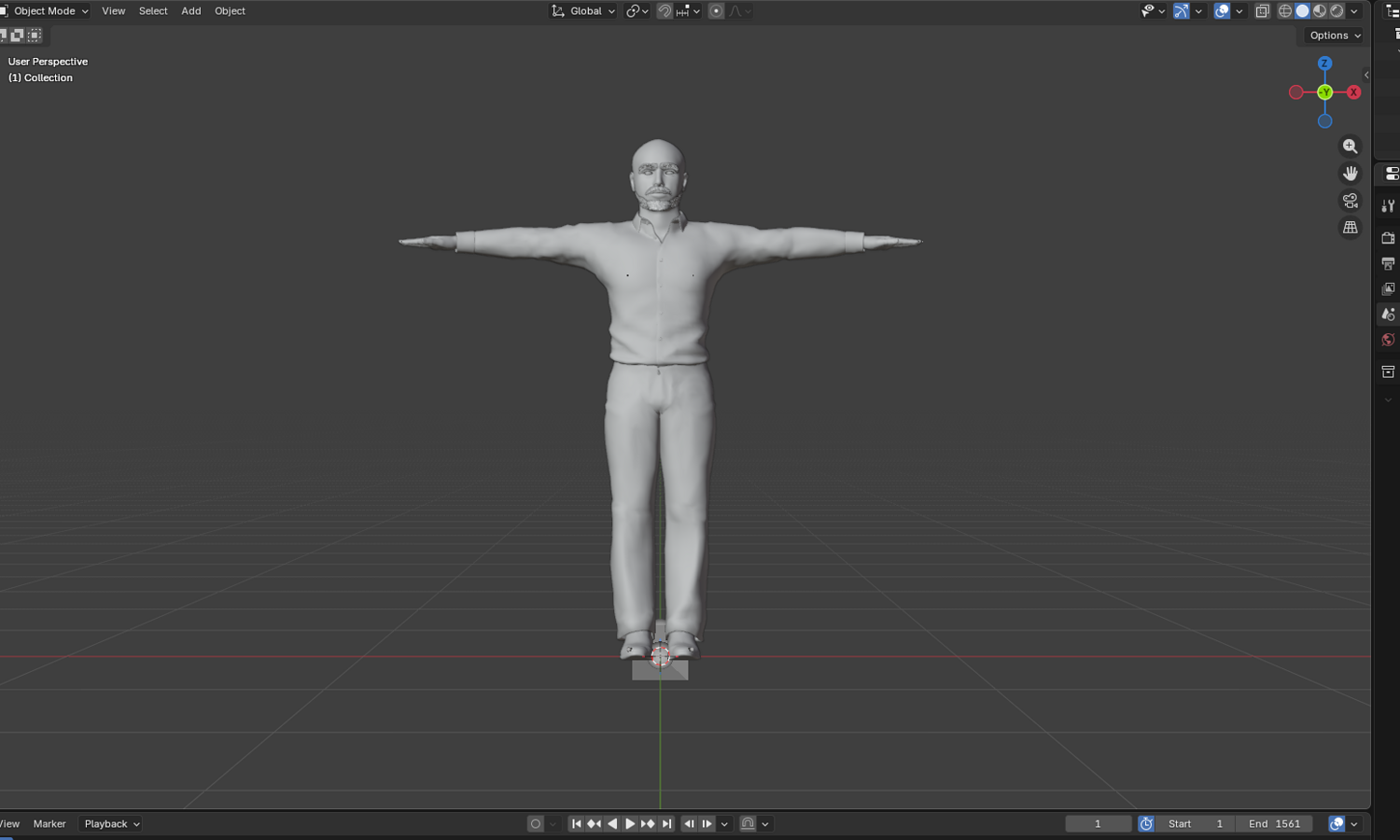
Task: Click the End frame field showing 1561
Action: point(1274,824)
